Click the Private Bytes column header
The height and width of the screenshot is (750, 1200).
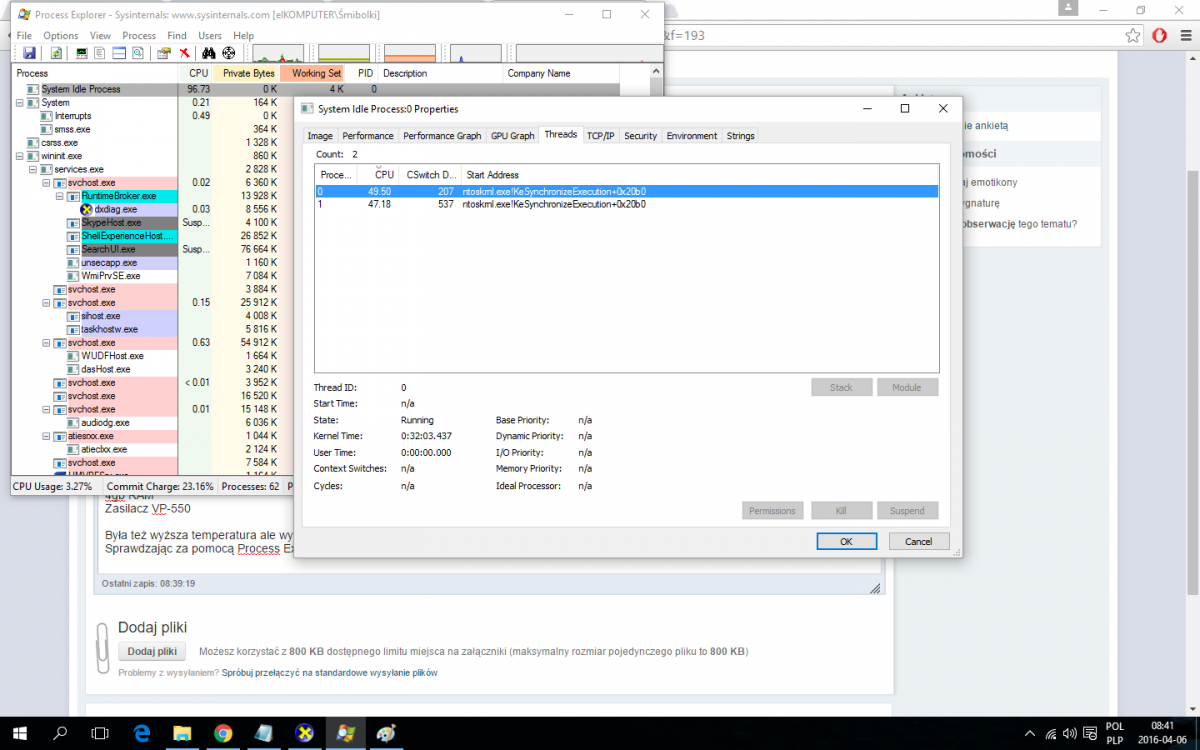[247, 73]
